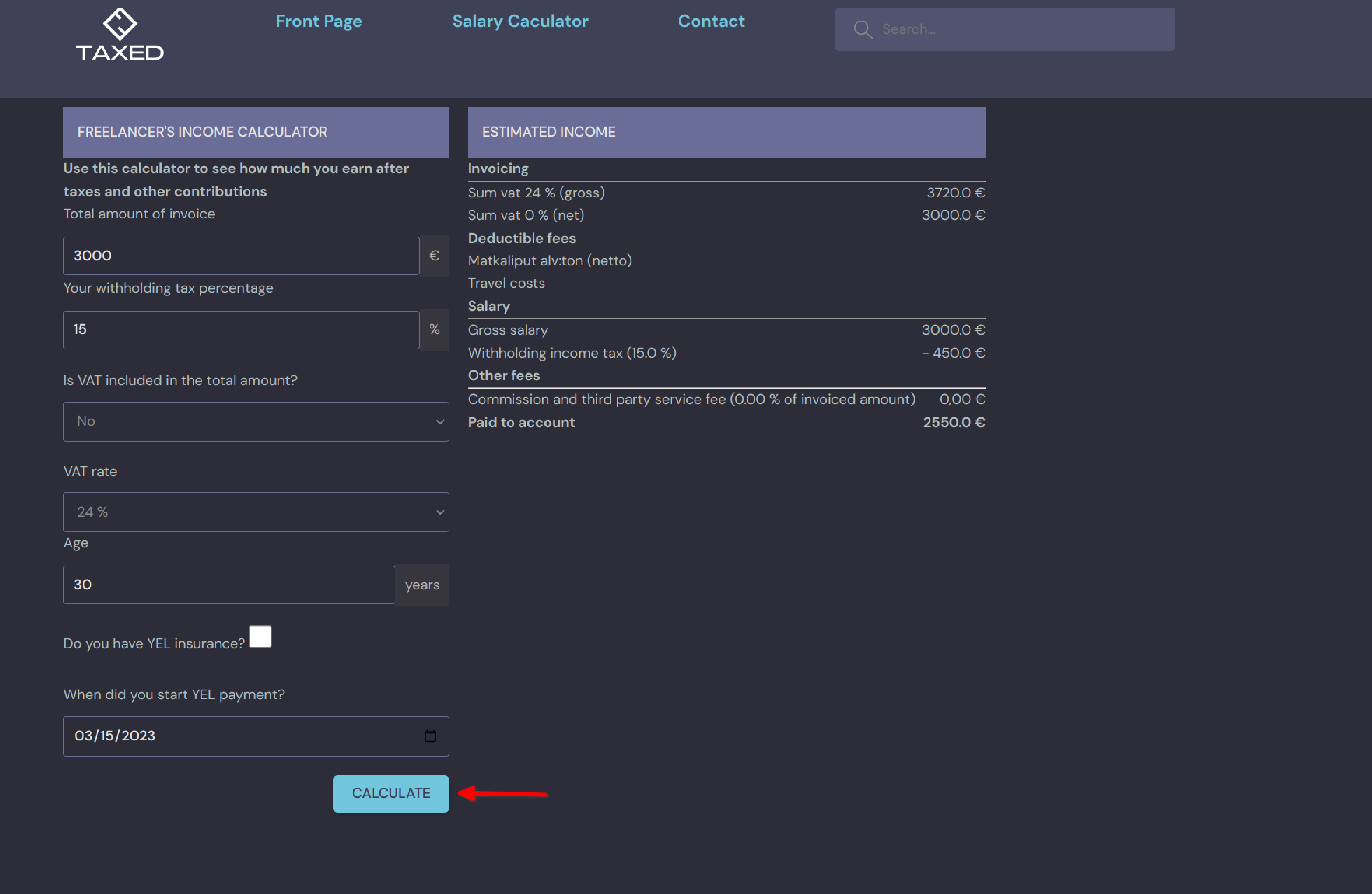This screenshot has width=1372, height=894.
Task: Click the total amount of invoice field
Action: pos(241,256)
